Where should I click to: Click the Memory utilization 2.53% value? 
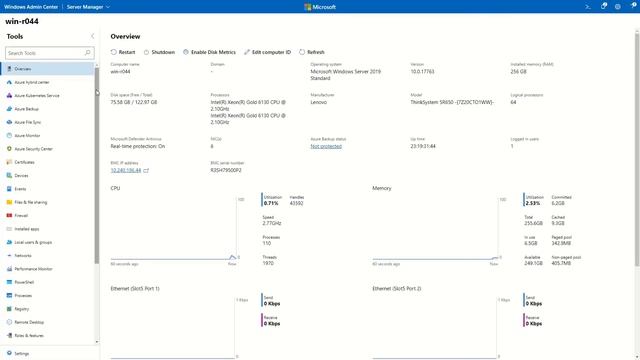pos(533,203)
